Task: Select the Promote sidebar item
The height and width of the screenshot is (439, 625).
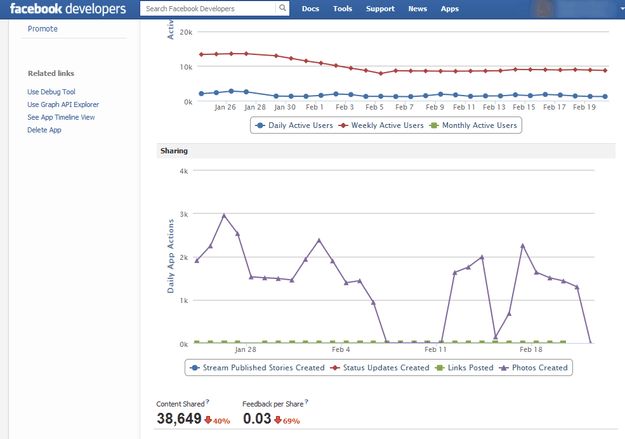Action: coord(42,29)
